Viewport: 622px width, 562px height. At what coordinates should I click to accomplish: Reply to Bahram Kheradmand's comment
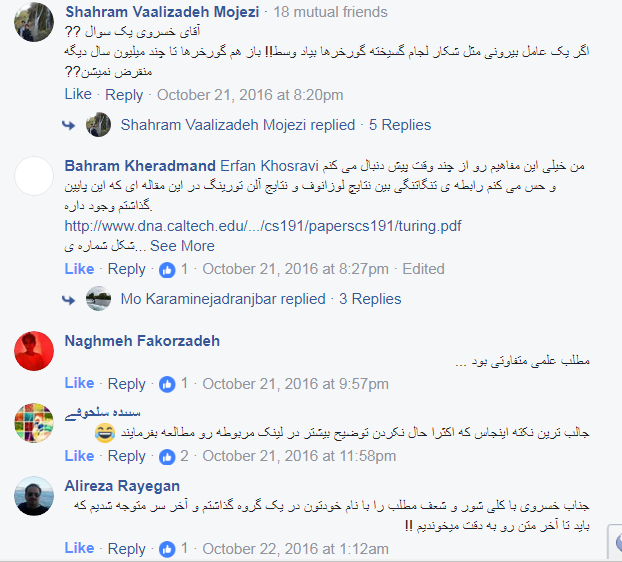coord(127,269)
